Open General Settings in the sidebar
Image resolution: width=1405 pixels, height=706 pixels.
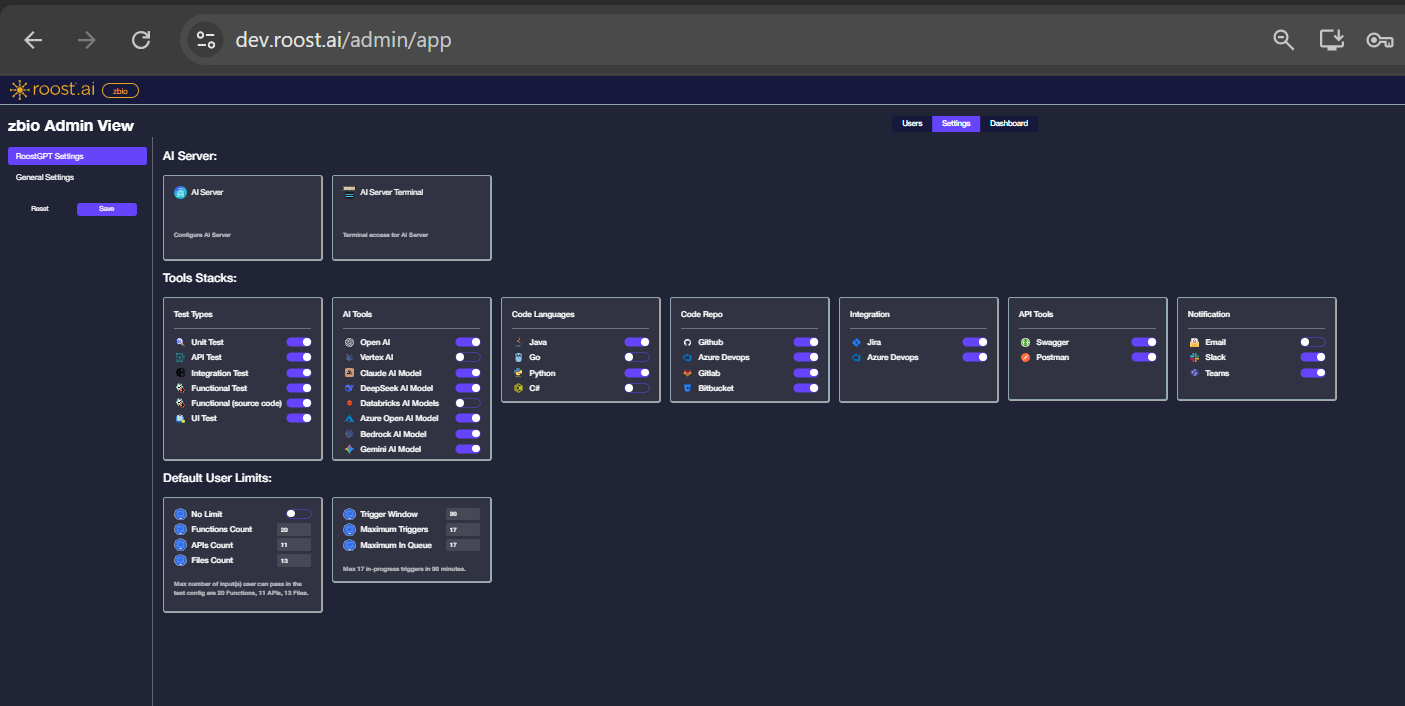(x=45, y=177)
